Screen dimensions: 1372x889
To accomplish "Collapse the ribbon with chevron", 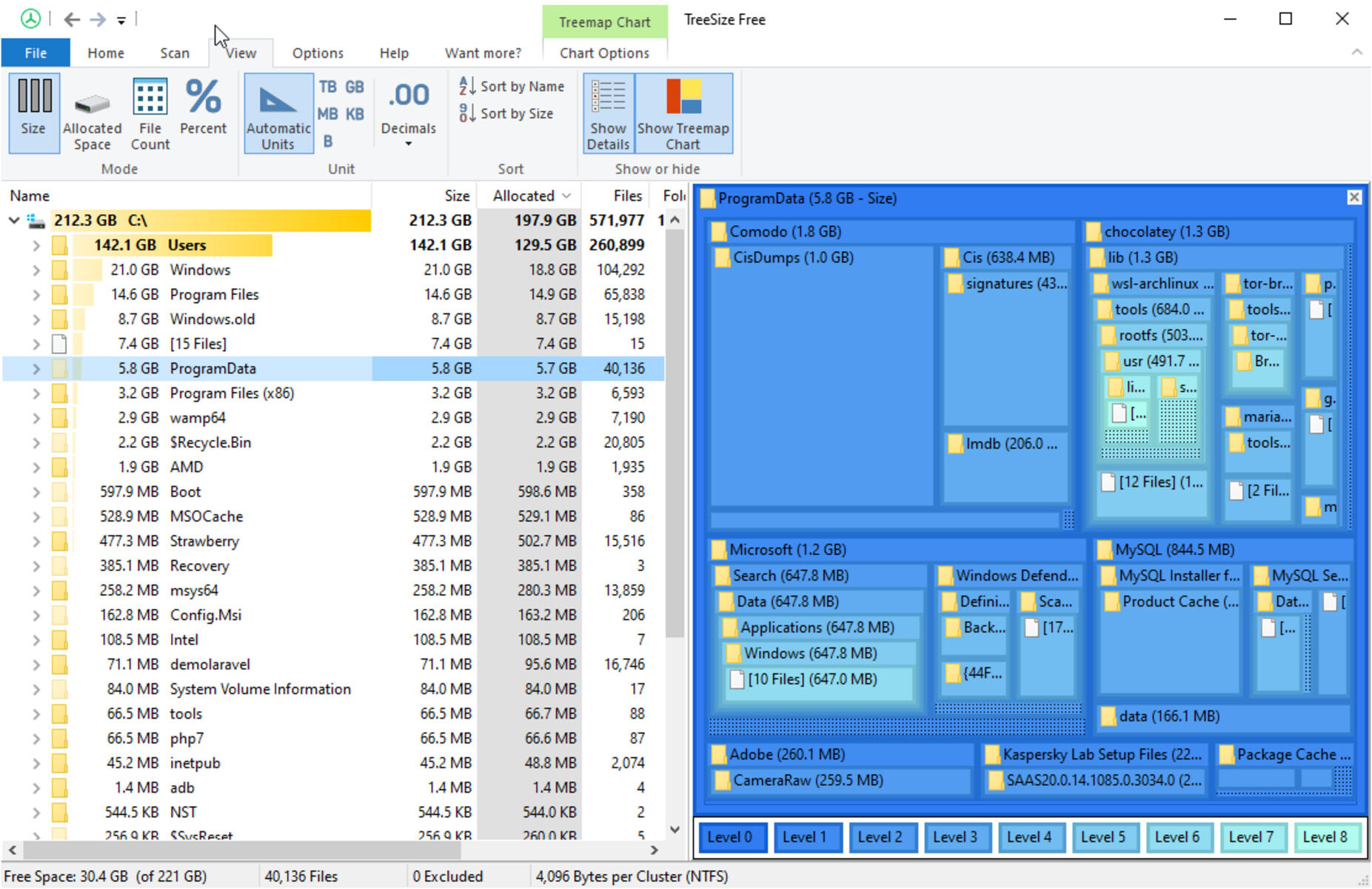I will (x=1356, y=52).
